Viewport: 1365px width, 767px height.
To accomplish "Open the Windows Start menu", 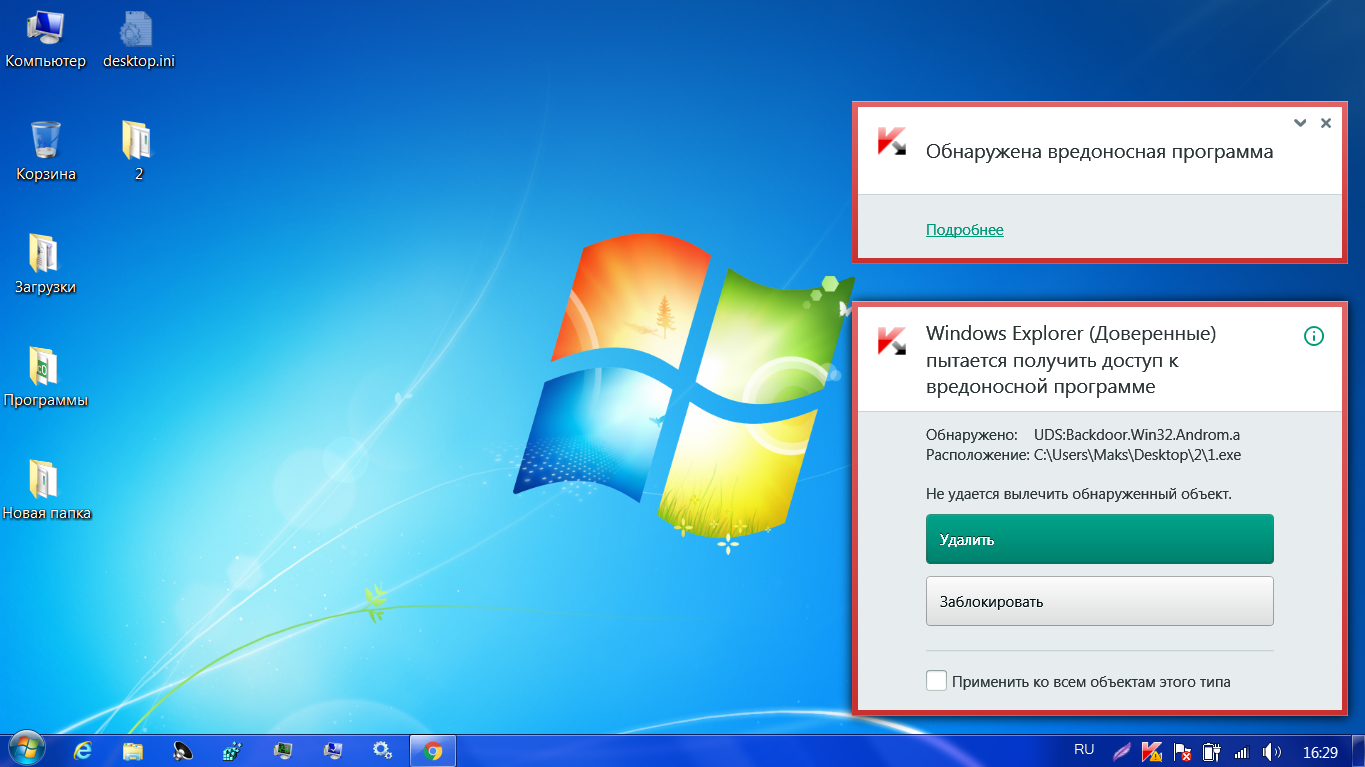I will click(26, 750).
